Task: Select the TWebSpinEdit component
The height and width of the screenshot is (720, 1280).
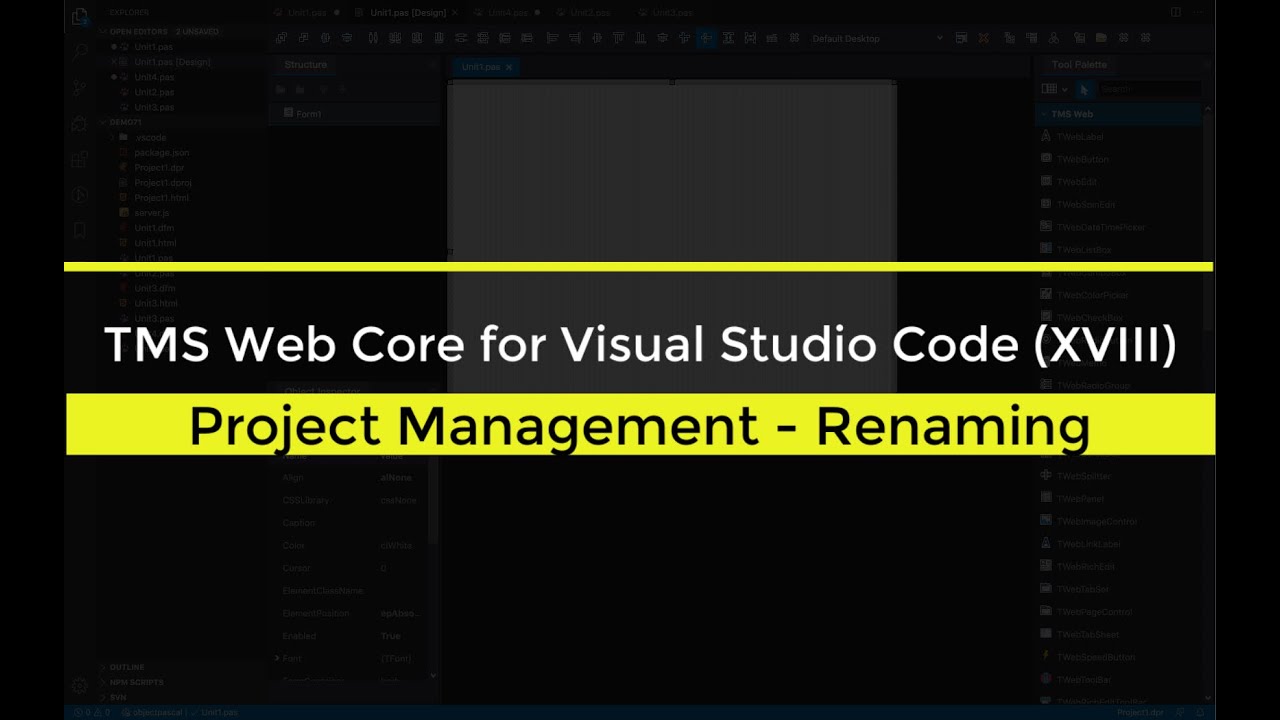Action: click(1085, 204)
